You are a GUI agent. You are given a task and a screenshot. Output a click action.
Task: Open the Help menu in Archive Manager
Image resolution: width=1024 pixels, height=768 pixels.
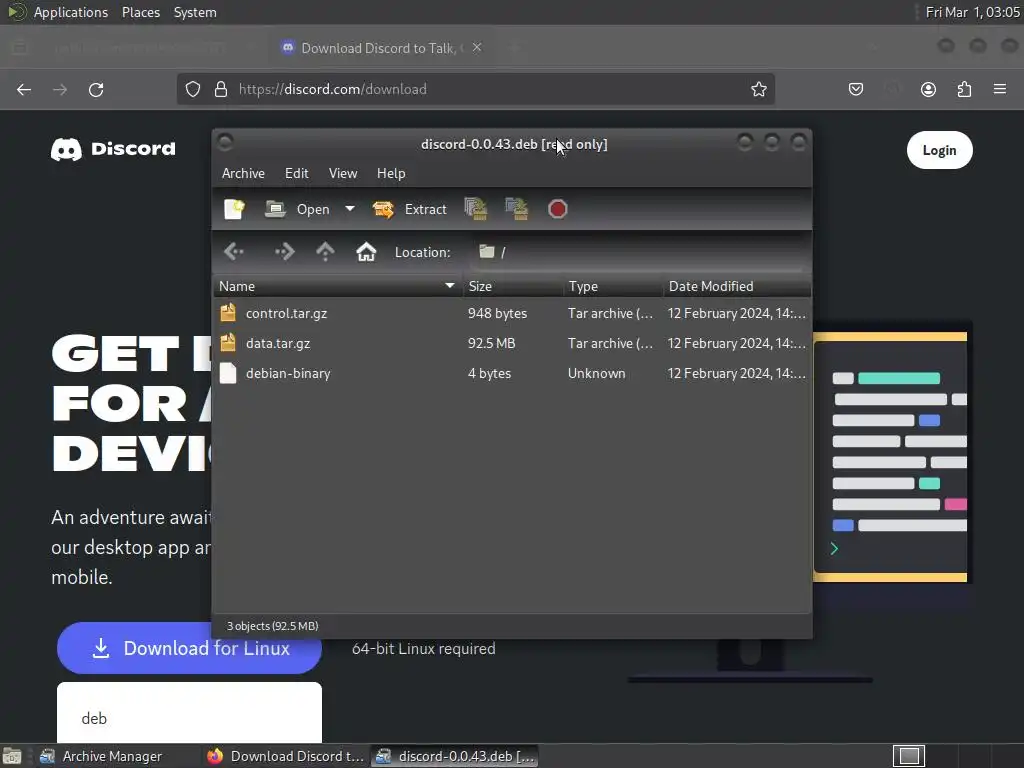(x=391, y=173)
